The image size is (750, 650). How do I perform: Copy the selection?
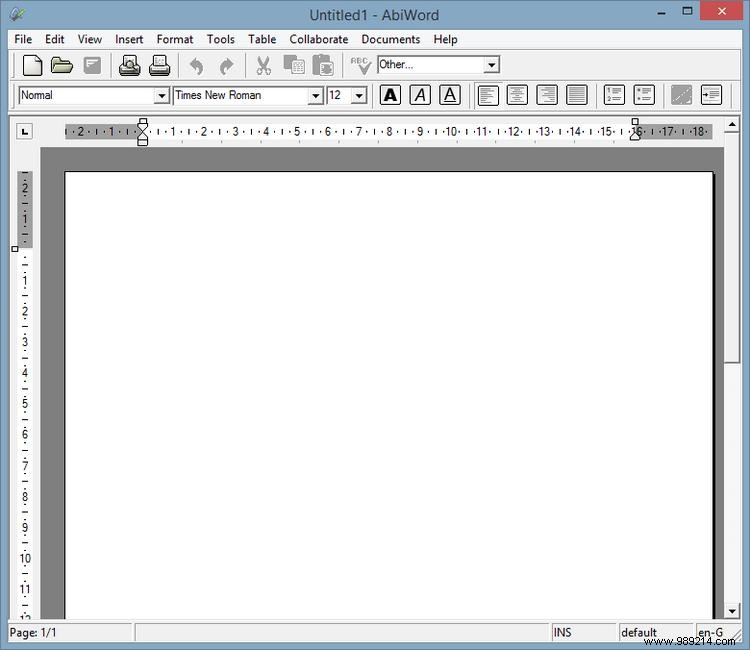[x=294, y=65]
